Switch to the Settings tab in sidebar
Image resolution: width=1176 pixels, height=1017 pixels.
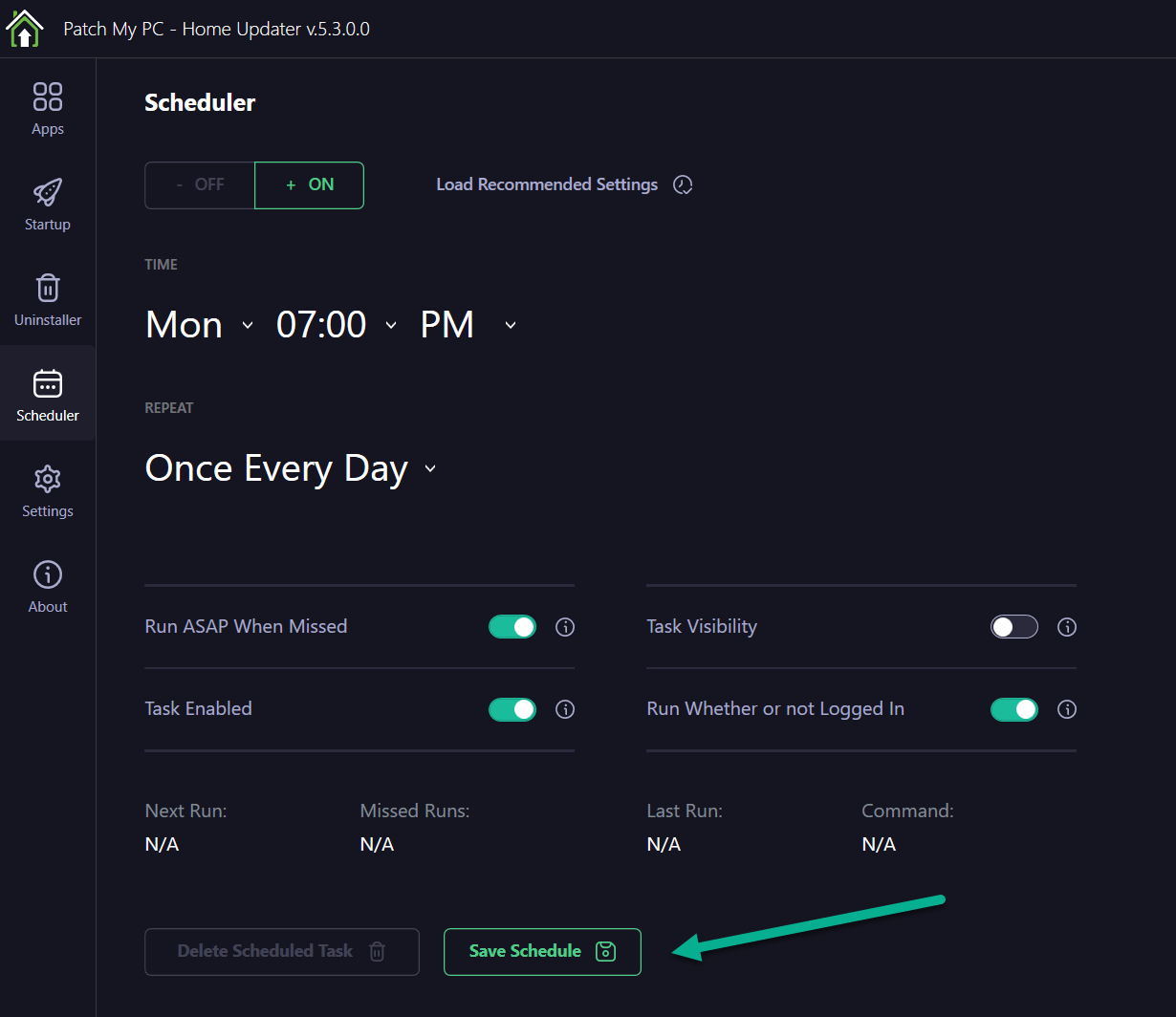(x=47, y=489)
